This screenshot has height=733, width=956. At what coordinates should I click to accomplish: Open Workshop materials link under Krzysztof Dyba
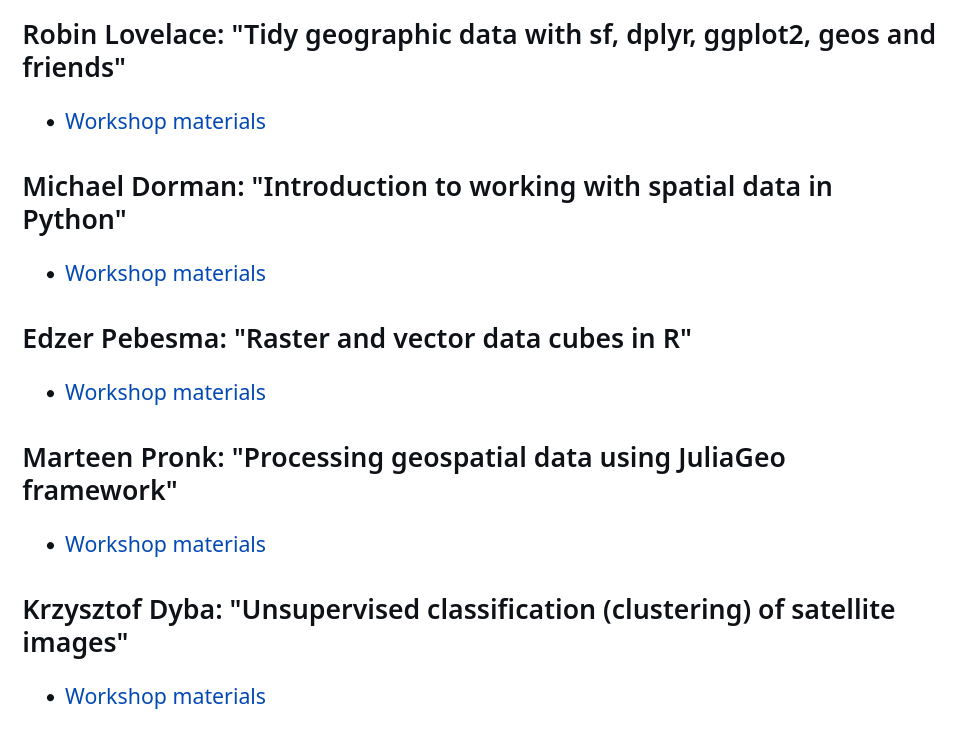165,696
